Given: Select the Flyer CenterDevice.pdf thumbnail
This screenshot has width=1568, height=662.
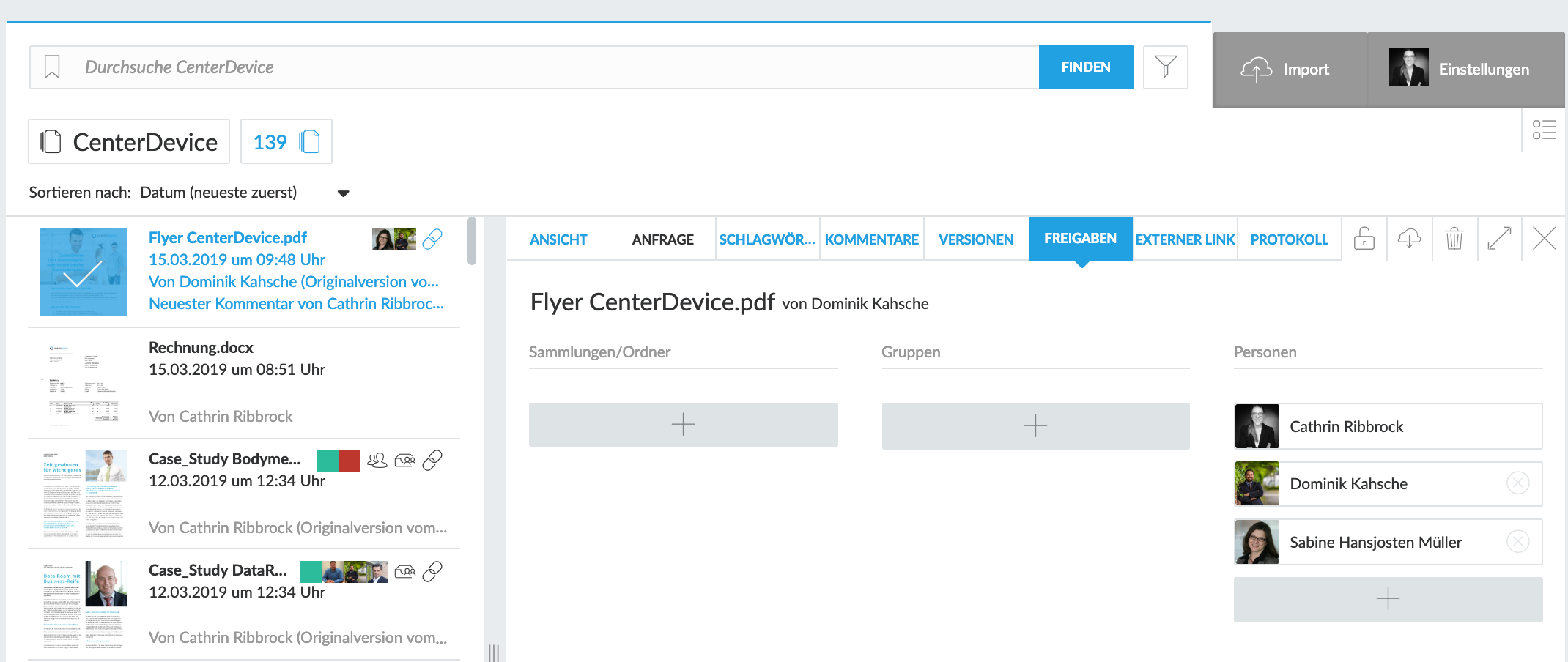Looking at the screenshot, I should (x=84, y=272).
